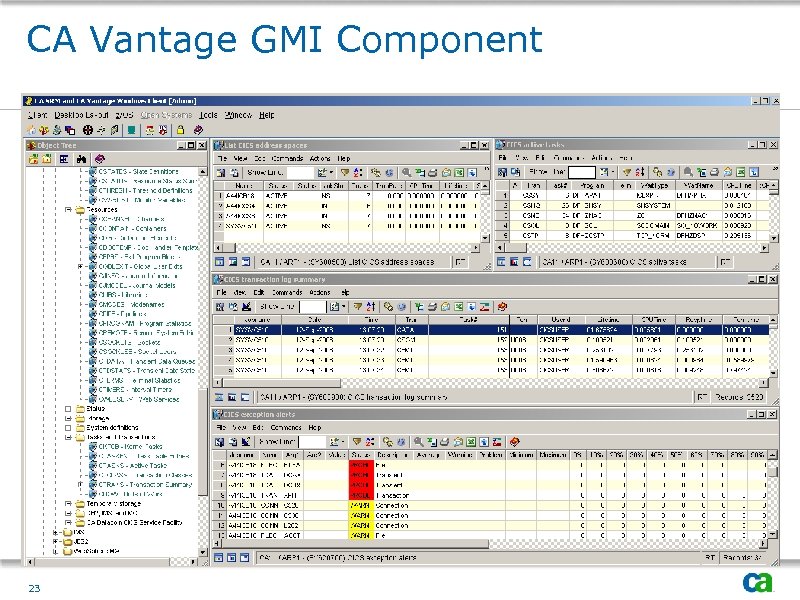
Task: Expand the Temporary storage folder in Object Tree
Action: click(x=68, y=504)
